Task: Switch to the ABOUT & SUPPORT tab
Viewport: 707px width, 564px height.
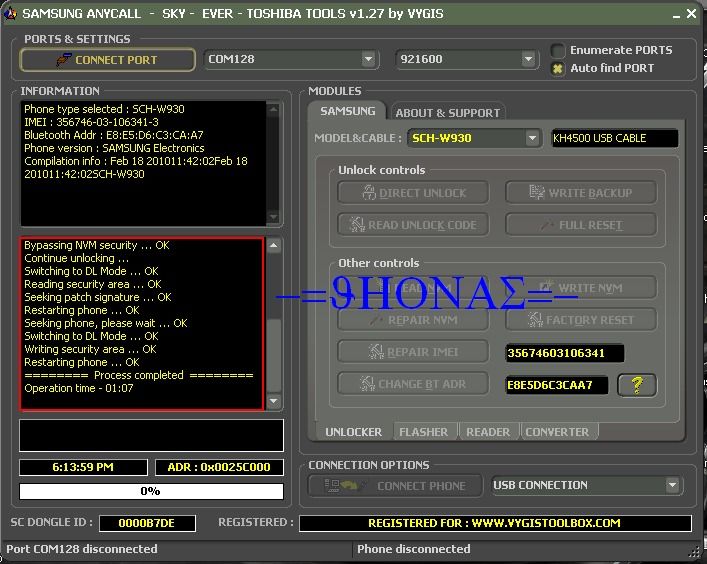Action: point(448,113)
